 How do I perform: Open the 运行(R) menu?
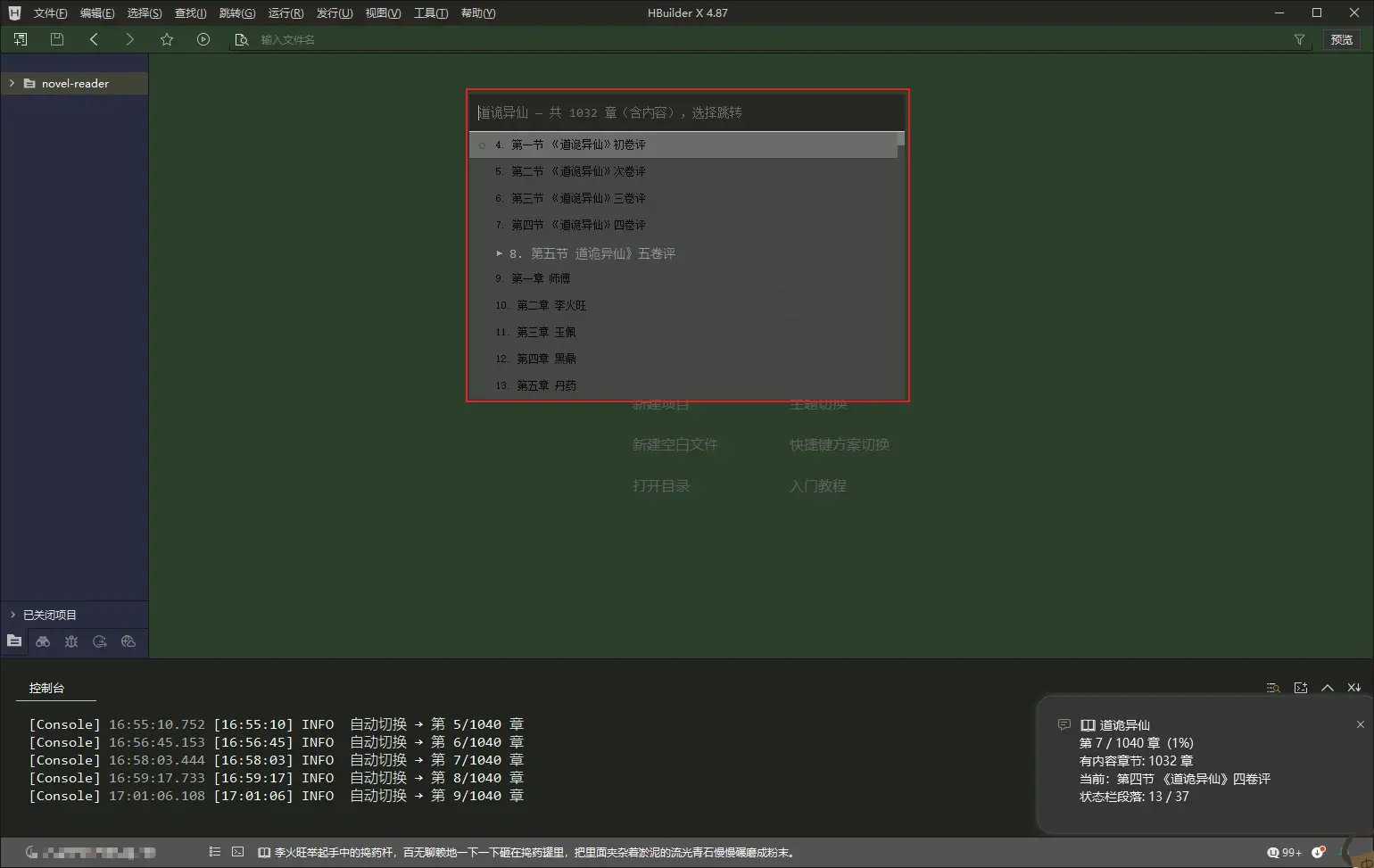[286, 13]
